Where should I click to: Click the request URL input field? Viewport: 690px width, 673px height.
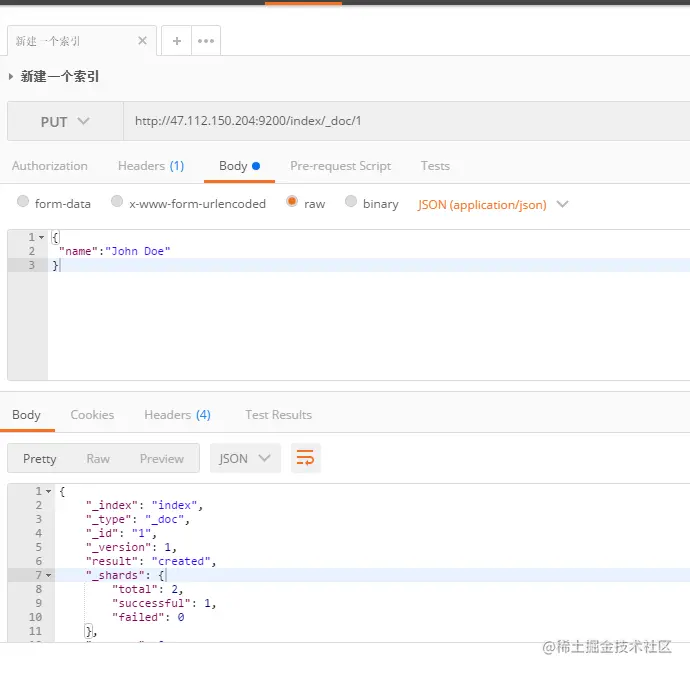[x=407, y=121]
